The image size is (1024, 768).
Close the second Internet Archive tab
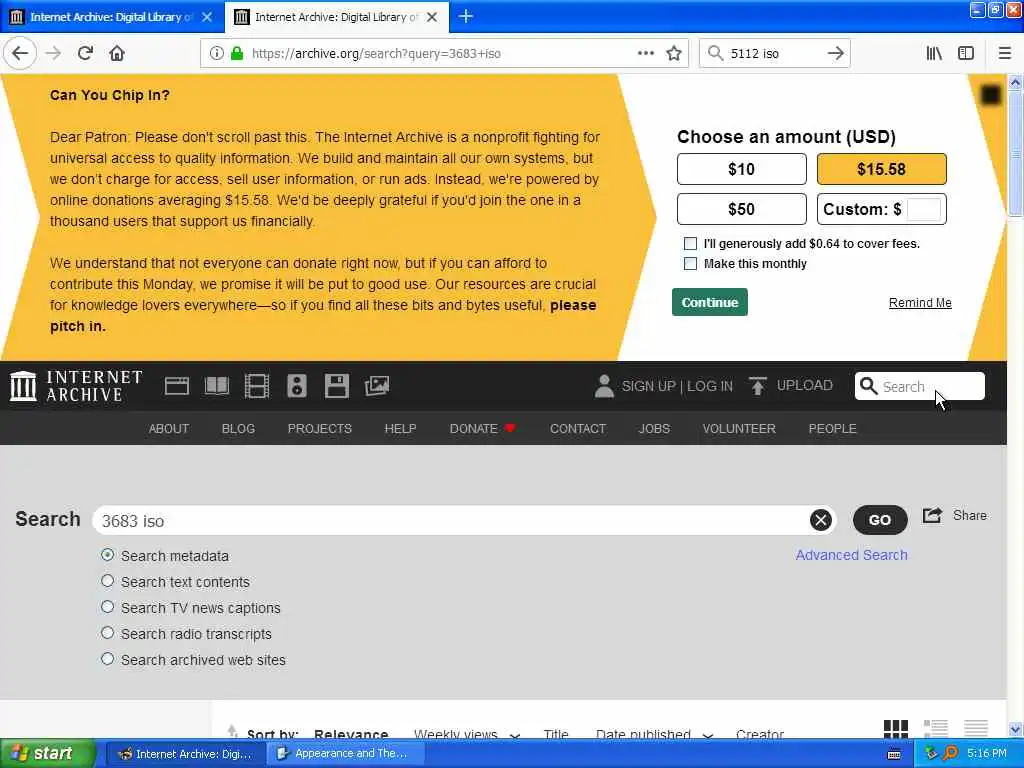[432, 17]
